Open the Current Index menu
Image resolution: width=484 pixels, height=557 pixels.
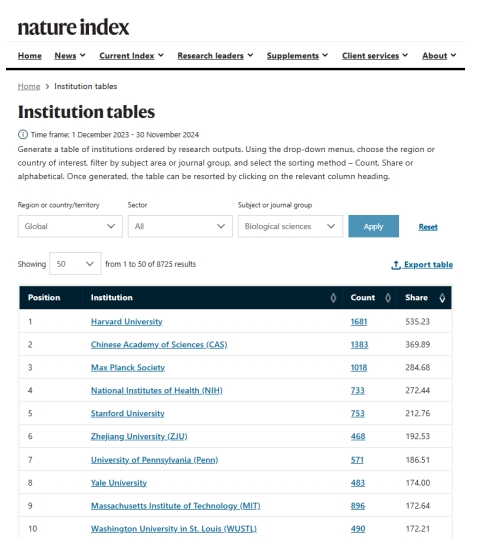(x=131, y=56)
